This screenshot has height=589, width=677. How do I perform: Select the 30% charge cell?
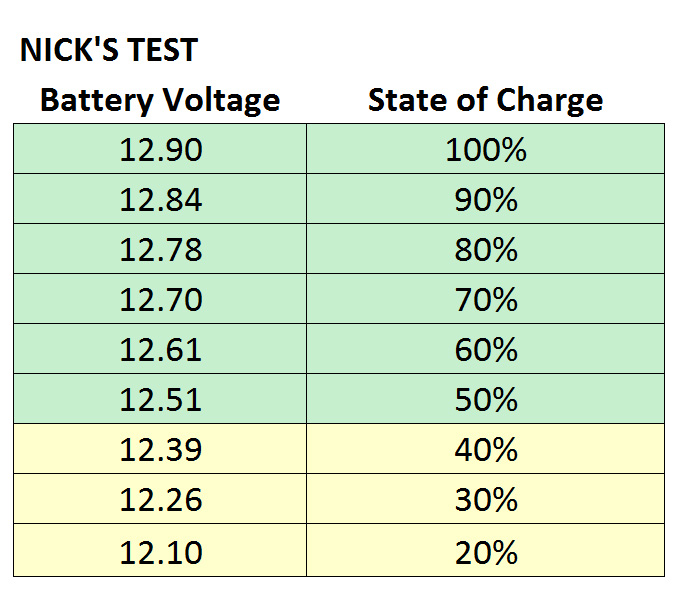[485, 500]
